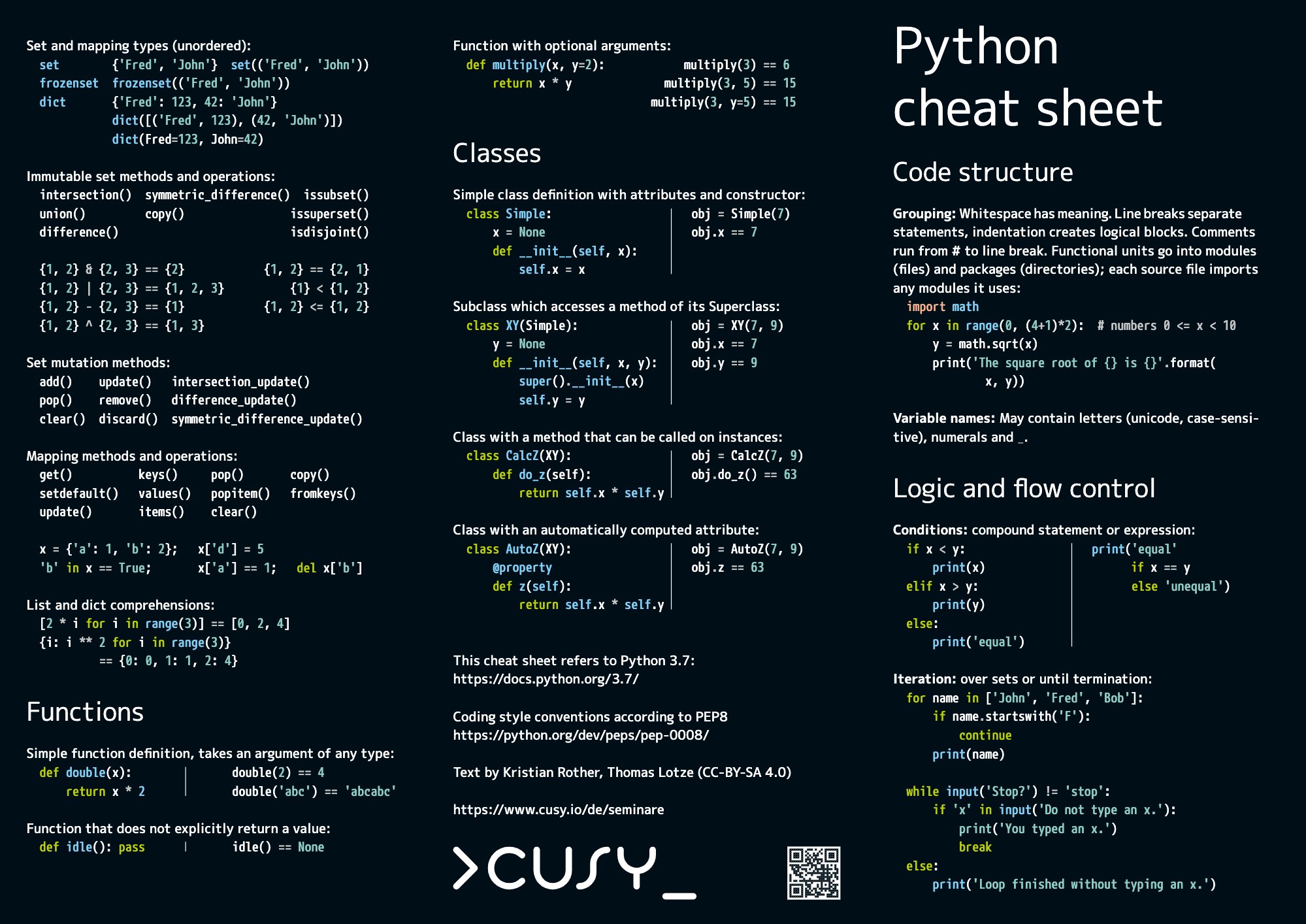Click the frozenset keyword in the type list

69,83
